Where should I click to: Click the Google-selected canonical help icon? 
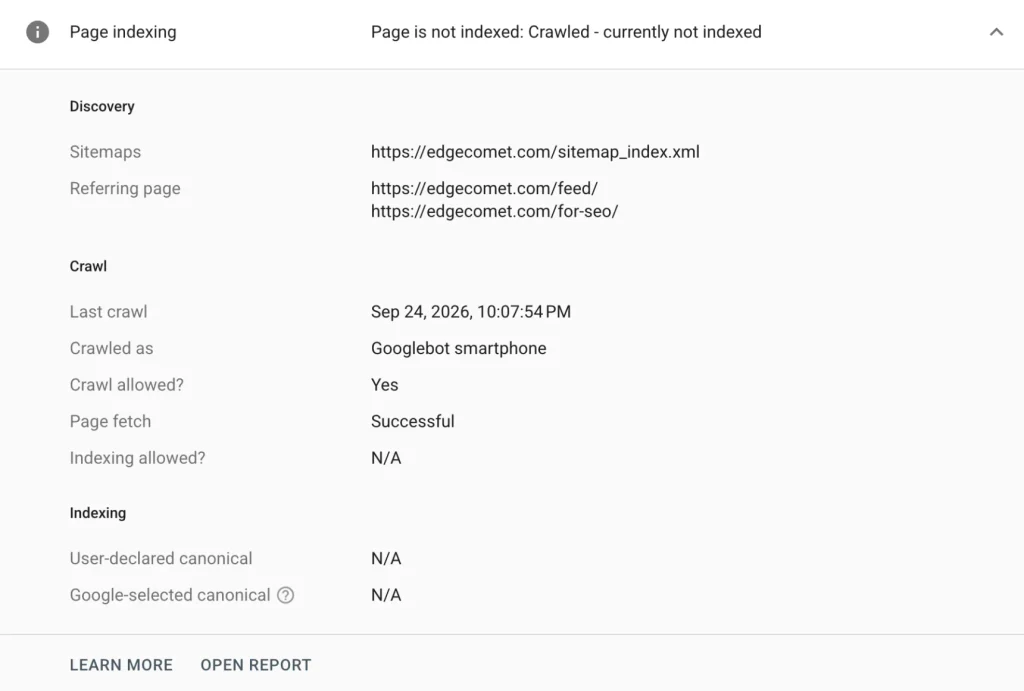[285, 595]
